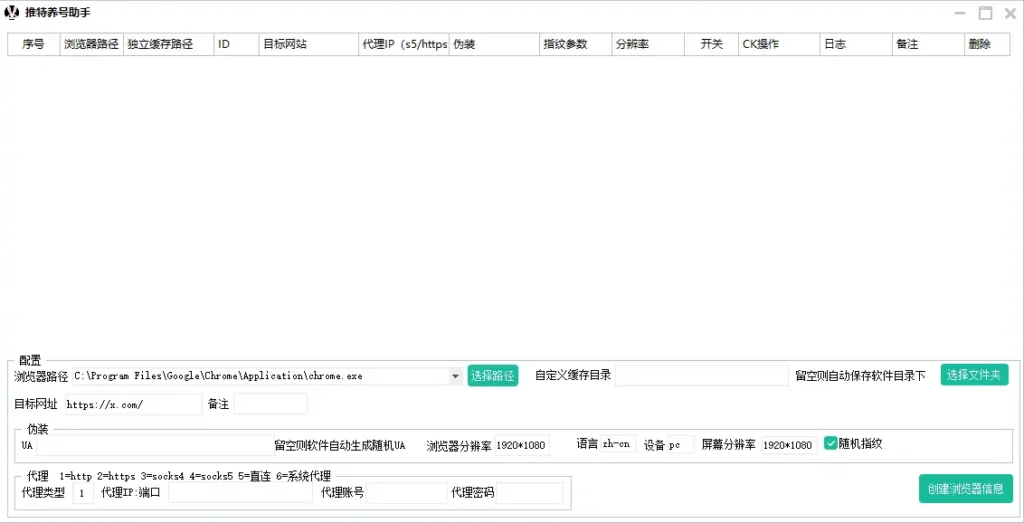Click the 目标网站 column header
The image size is (1024, 523).
(x=308, y=44)
